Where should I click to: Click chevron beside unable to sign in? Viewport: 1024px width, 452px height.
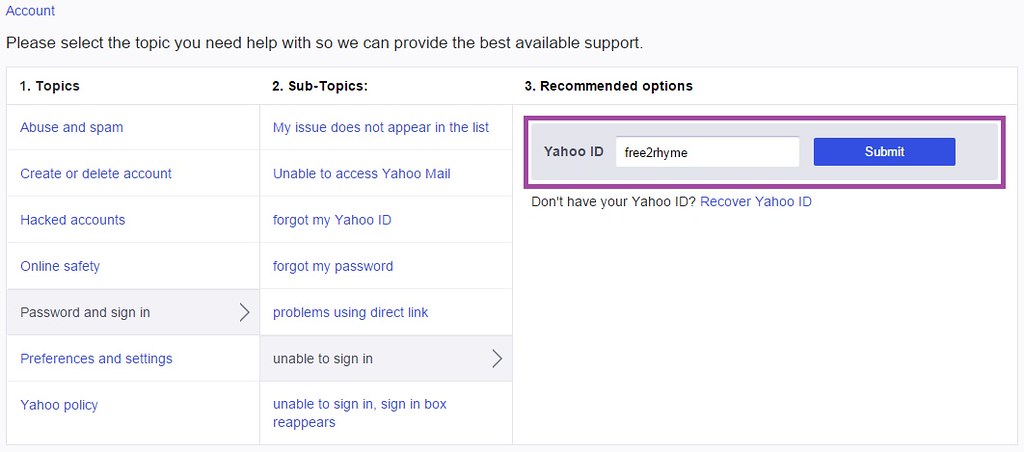click(497, 359)
